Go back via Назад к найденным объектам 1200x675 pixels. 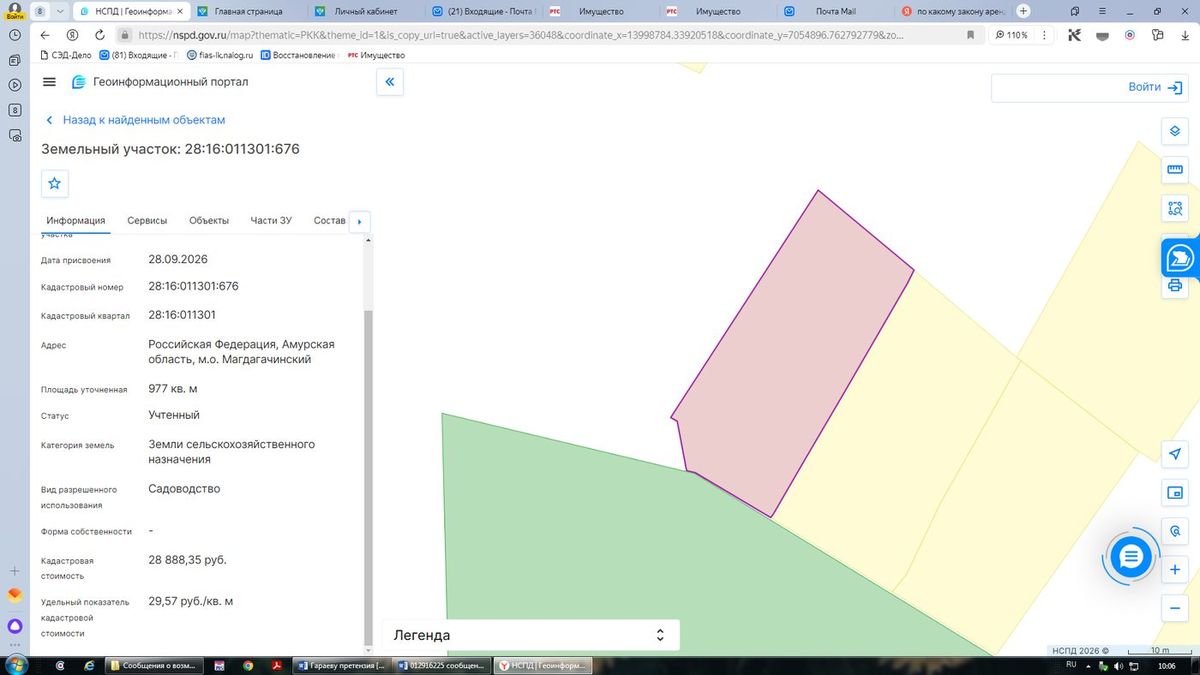click(x=136, y=120)
